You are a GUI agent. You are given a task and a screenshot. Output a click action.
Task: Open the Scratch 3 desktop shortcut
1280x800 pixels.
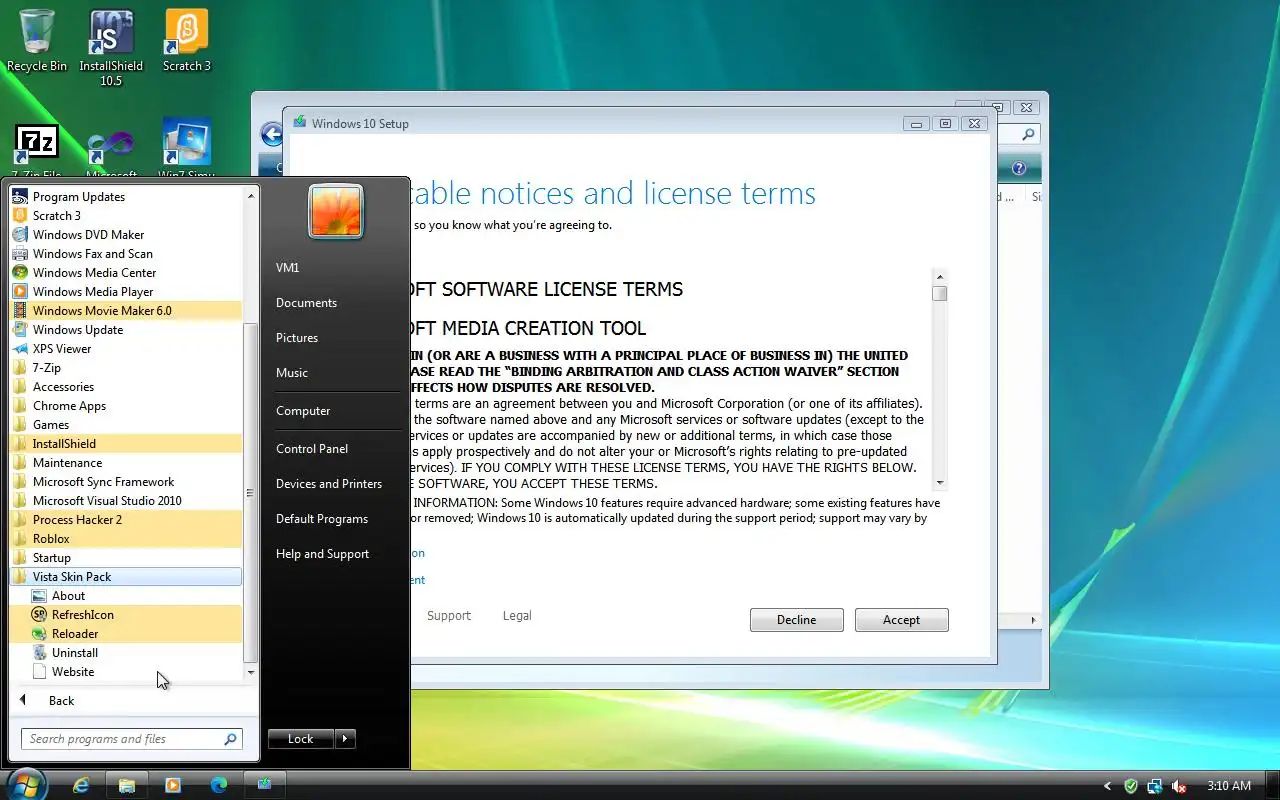187,40
